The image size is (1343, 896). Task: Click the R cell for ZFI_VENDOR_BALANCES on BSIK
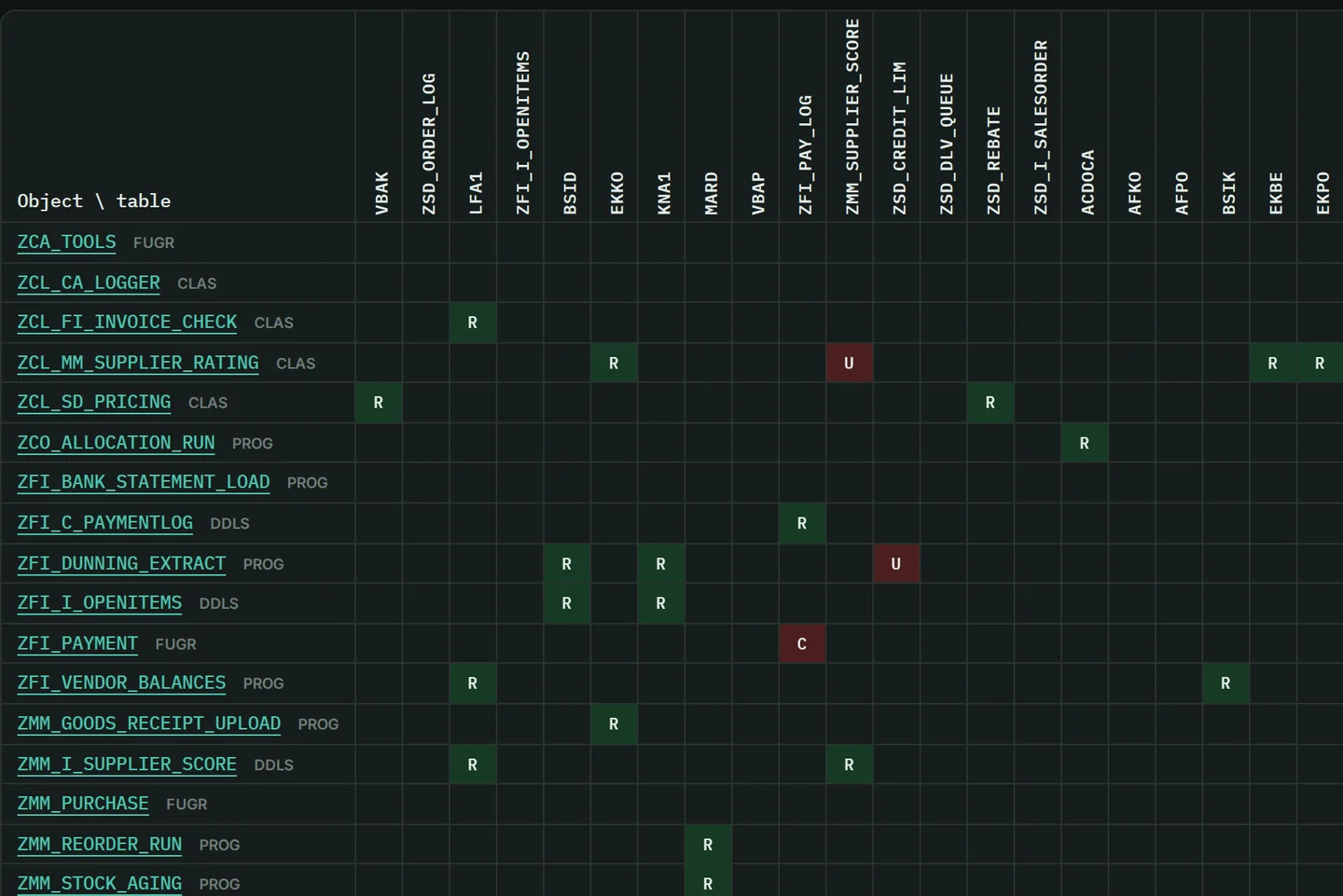[x=1225, y=682]
